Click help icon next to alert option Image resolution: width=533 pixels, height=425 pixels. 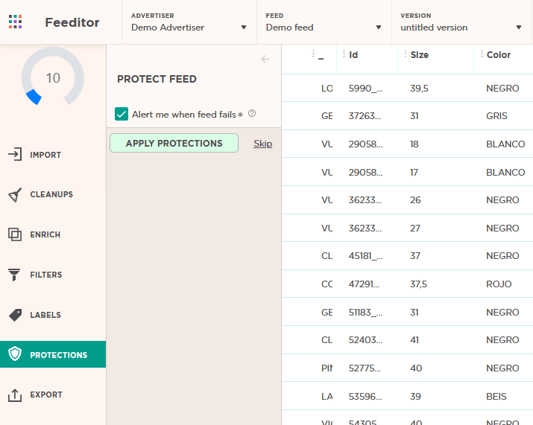point(252,113)
